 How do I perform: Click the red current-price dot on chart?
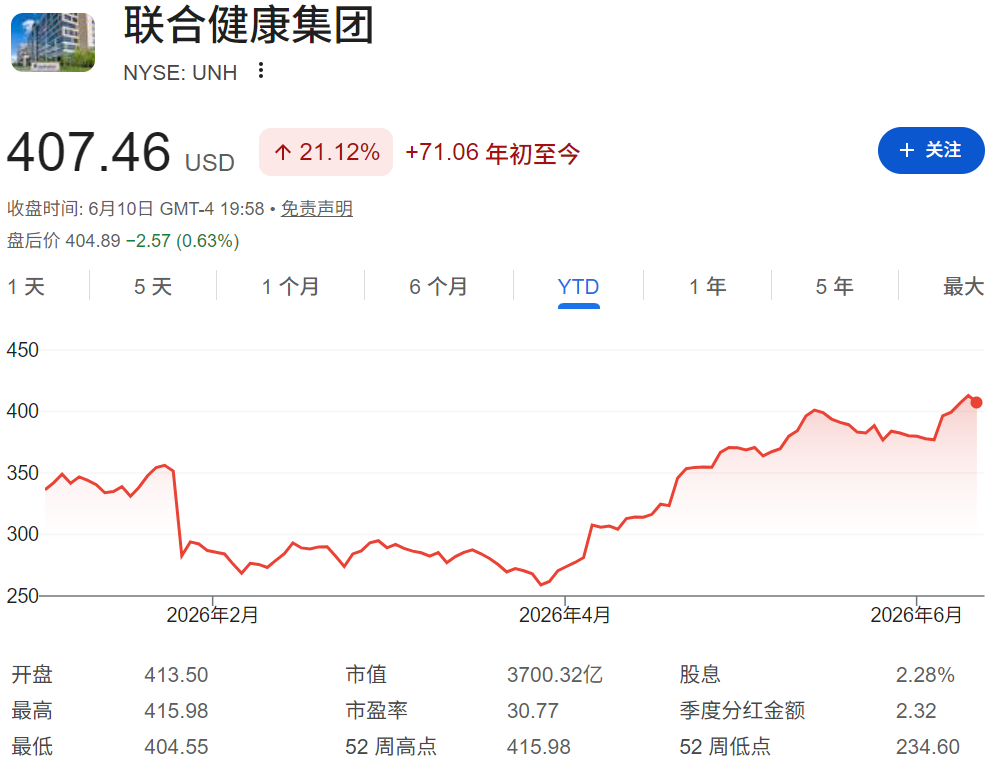pos(976,403)
